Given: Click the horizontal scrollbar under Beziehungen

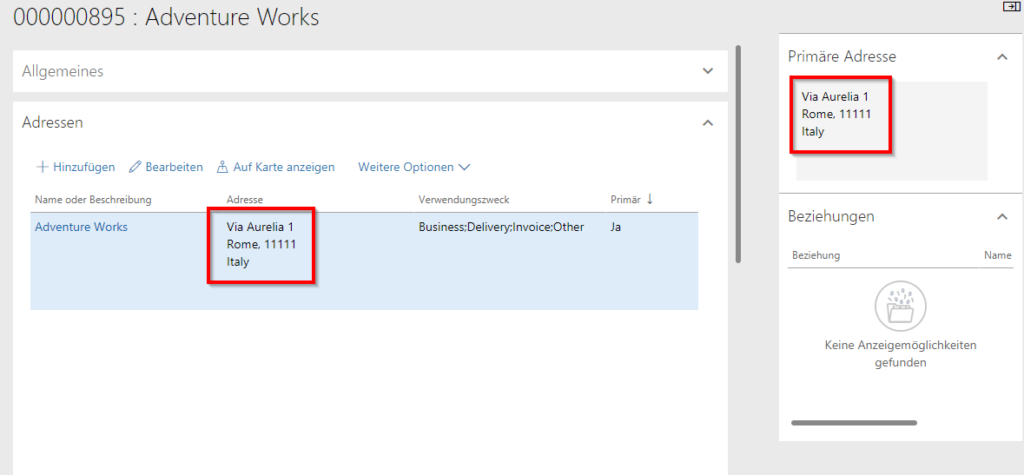Looking at the screenshot, I should click(x=853, y=423).
